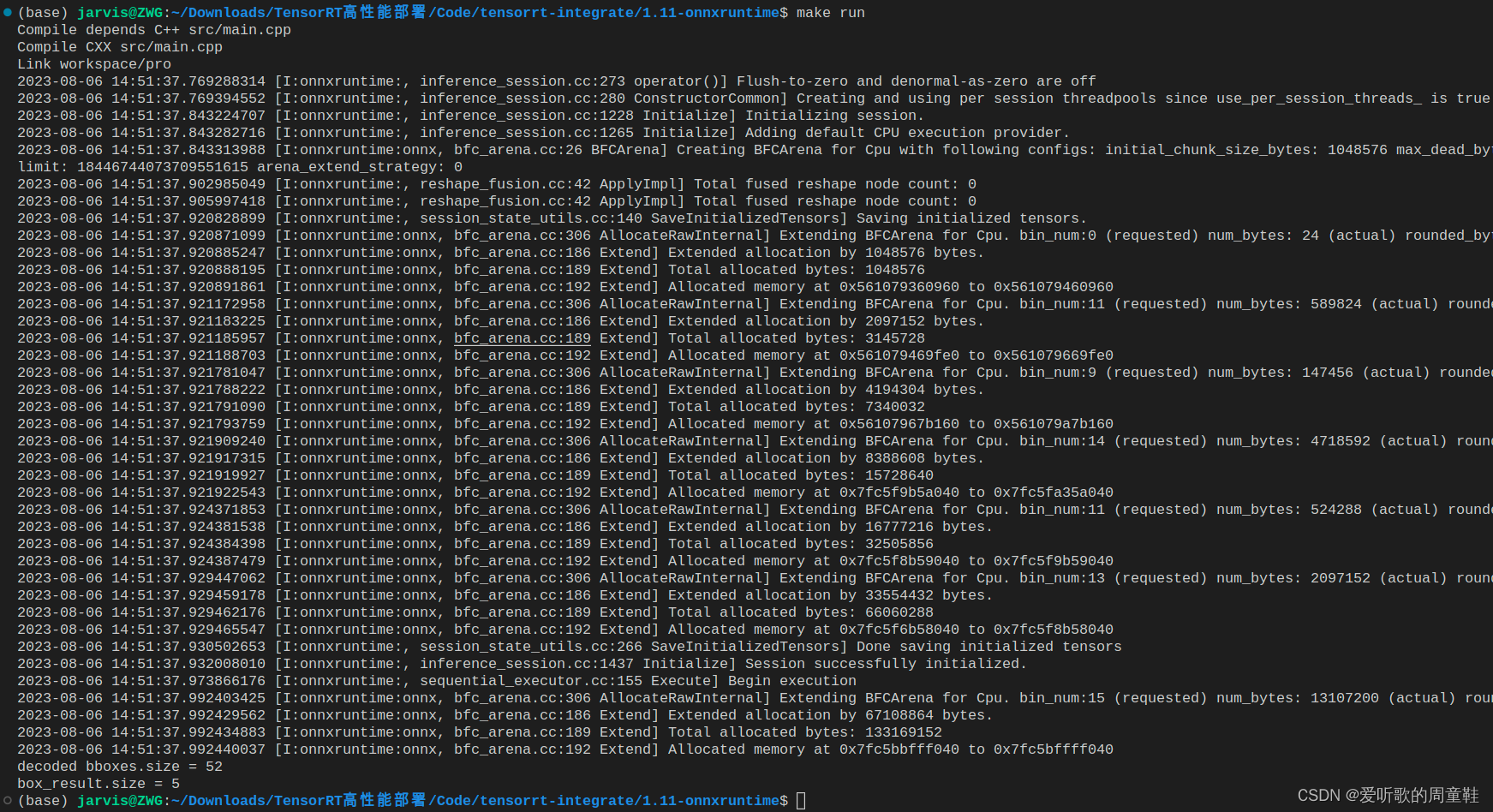Click 'Extended allocation by 16777216 bytes.' text
This screenshot has height=812, width=1493.
click(831, 527)
